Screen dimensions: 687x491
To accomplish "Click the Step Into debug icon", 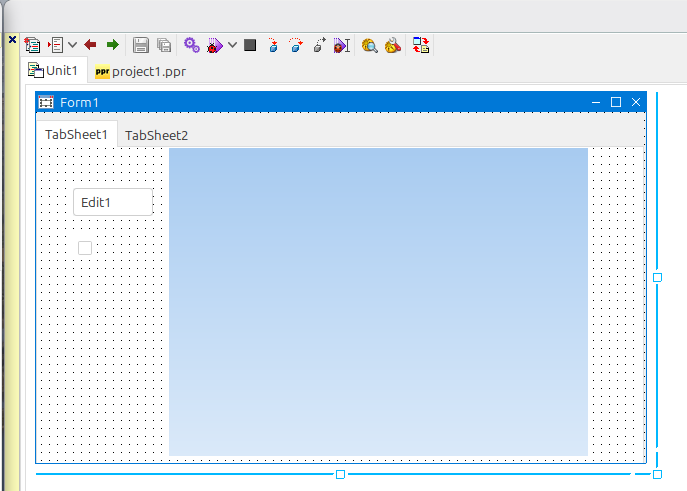I will pos(272,45).
